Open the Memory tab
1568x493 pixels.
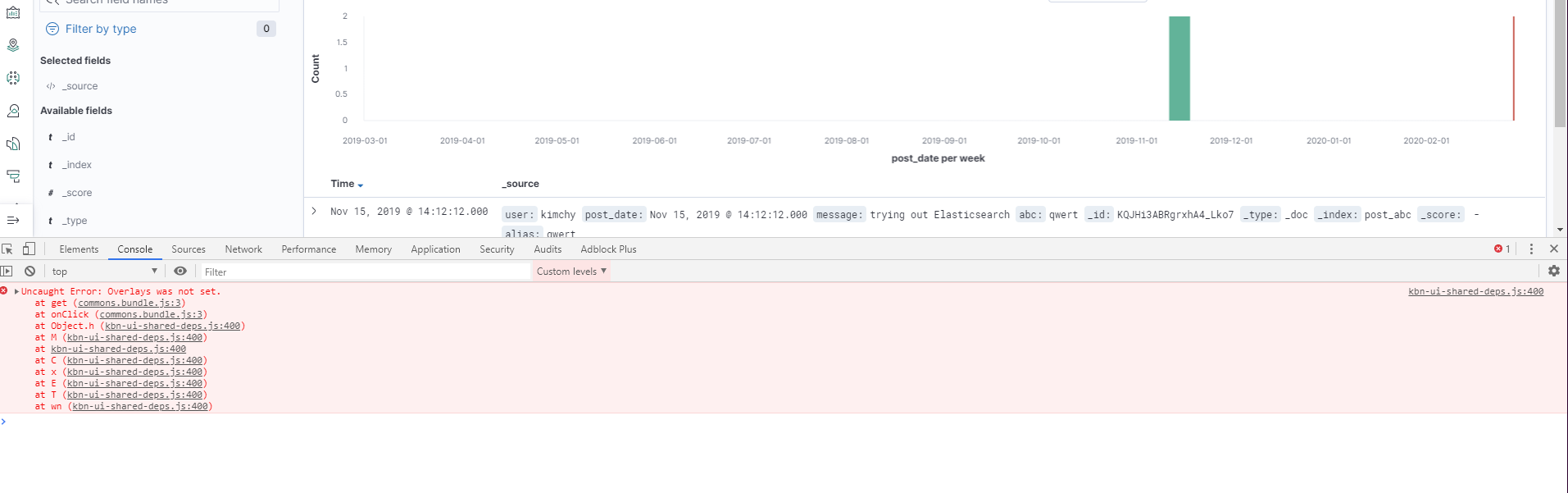pyautogui.click(x=374, y=249)
